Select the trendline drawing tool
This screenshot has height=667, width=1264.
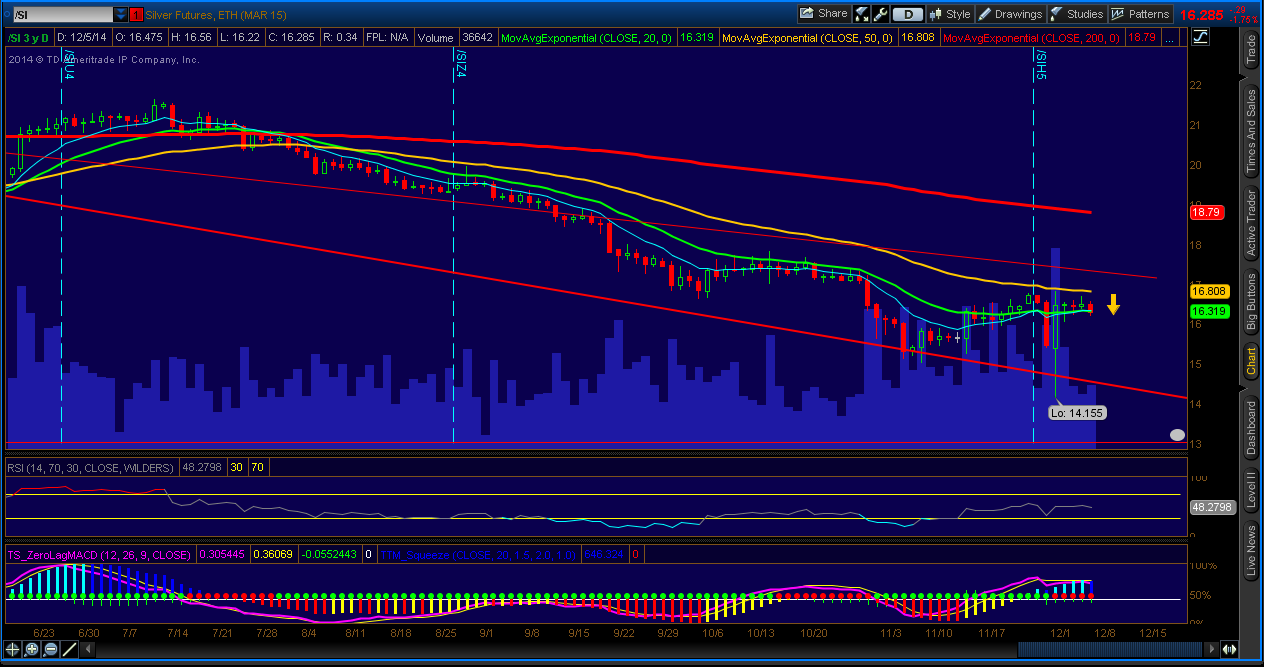click(x=69, y=649)
